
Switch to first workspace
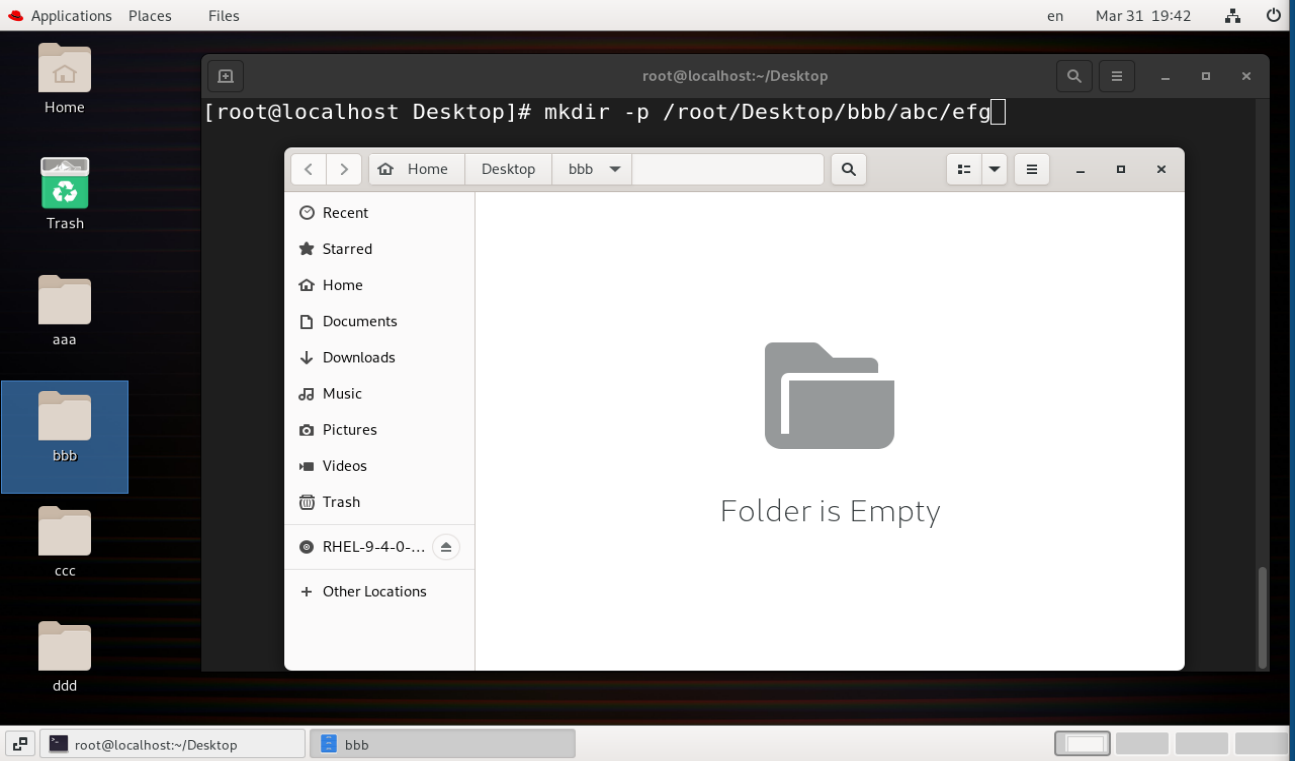tap(1084, 744)
